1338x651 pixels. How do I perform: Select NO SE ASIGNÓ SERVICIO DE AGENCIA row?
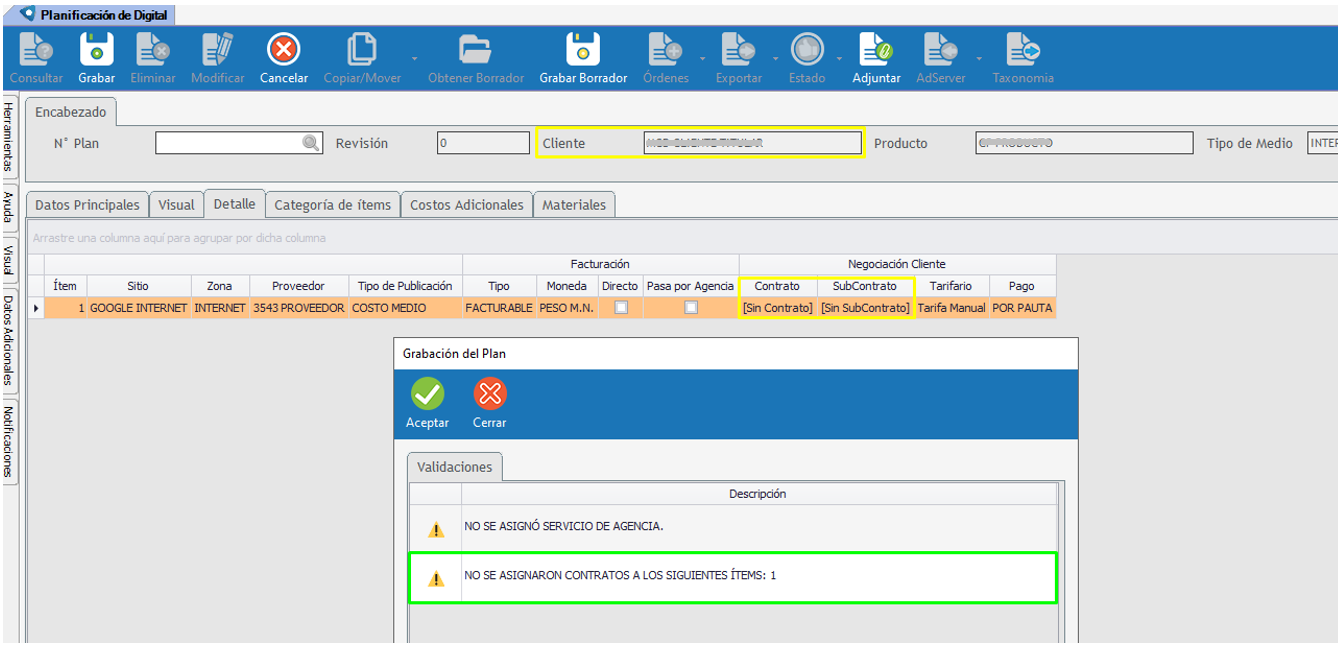[733, 527]
